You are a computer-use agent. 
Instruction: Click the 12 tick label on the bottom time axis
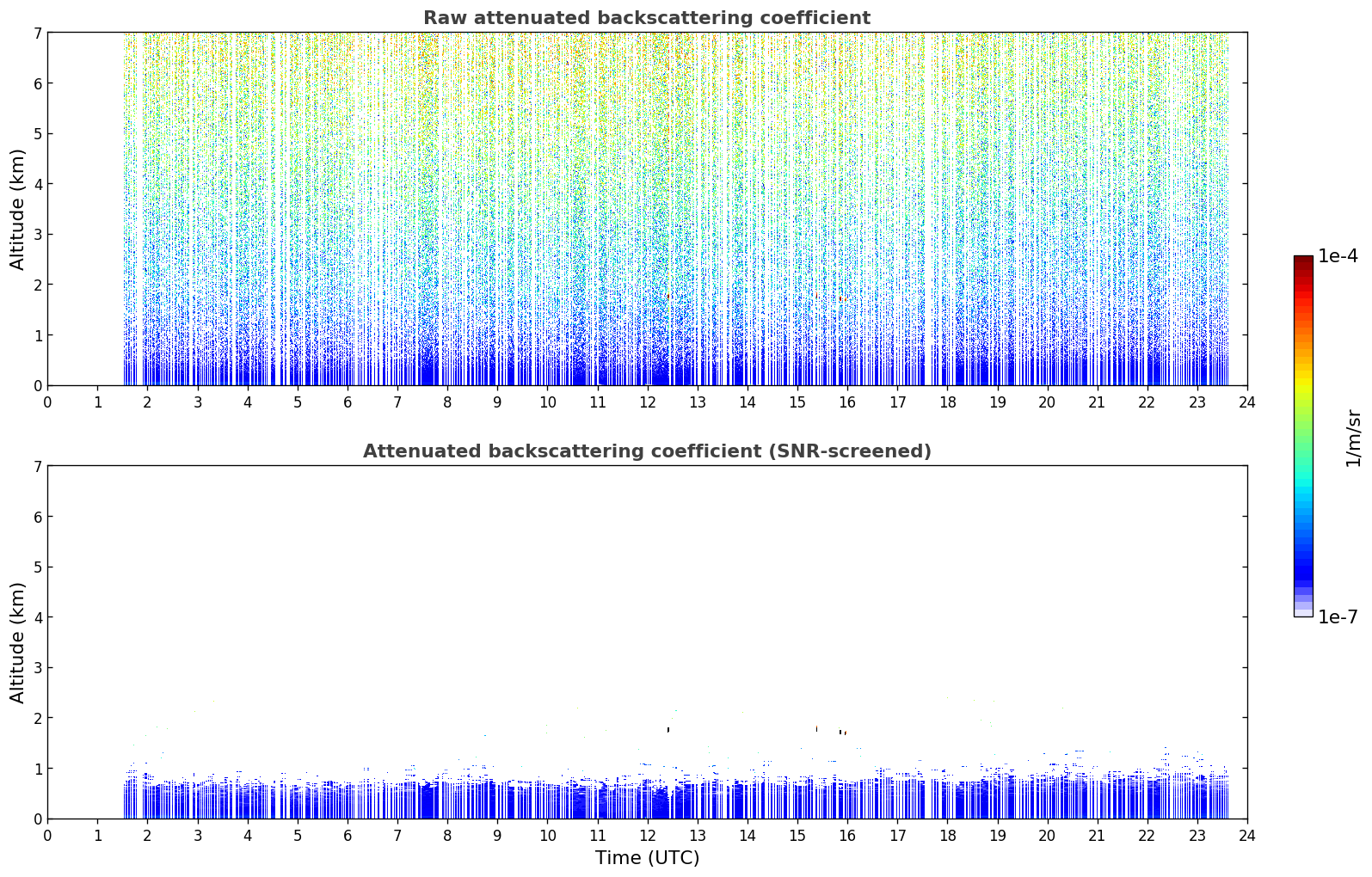647,835
